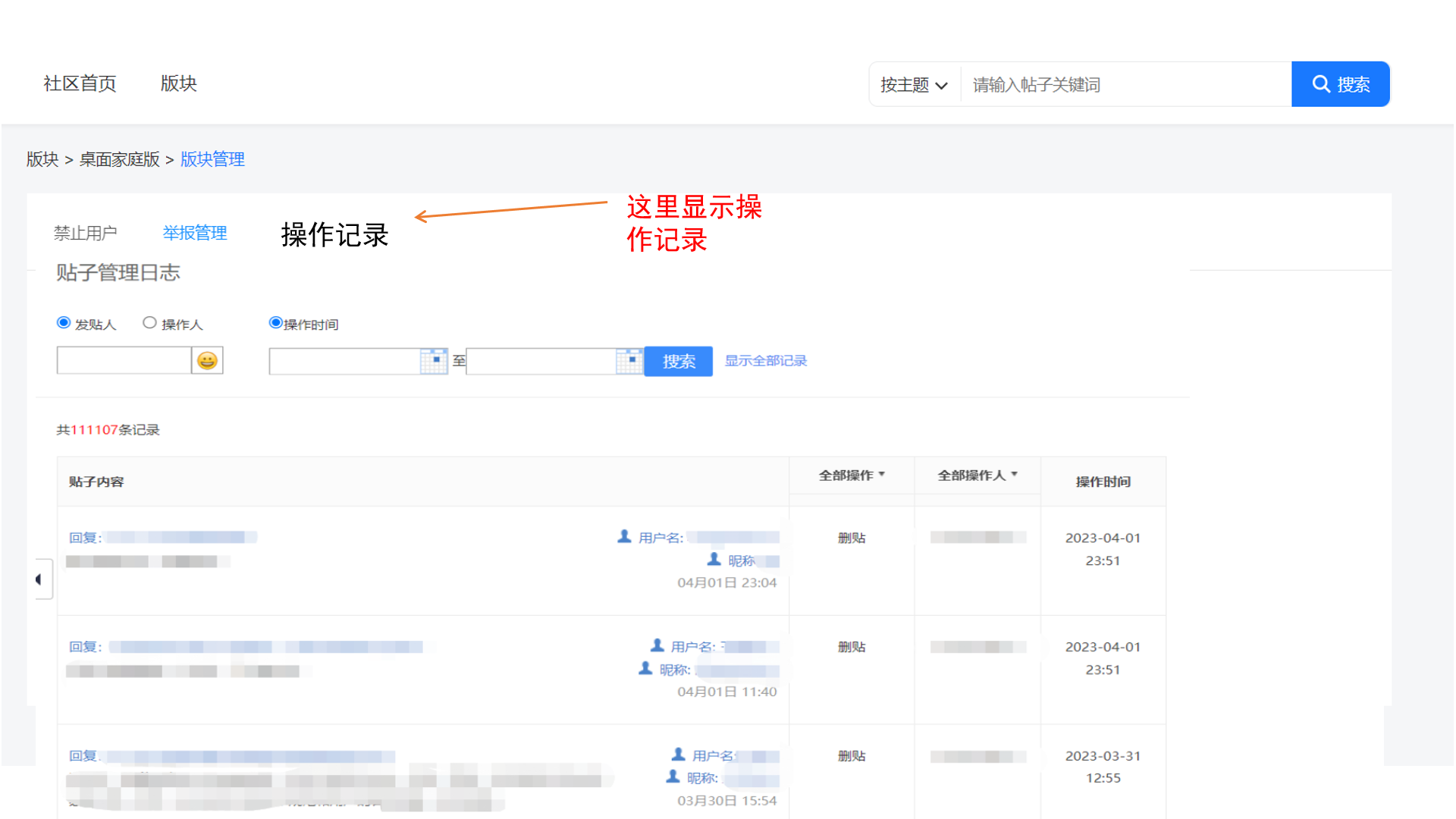Expand the 全部操作人 filter dropdown
This screenshot has height=819, width=1456.
coord(977,475)
